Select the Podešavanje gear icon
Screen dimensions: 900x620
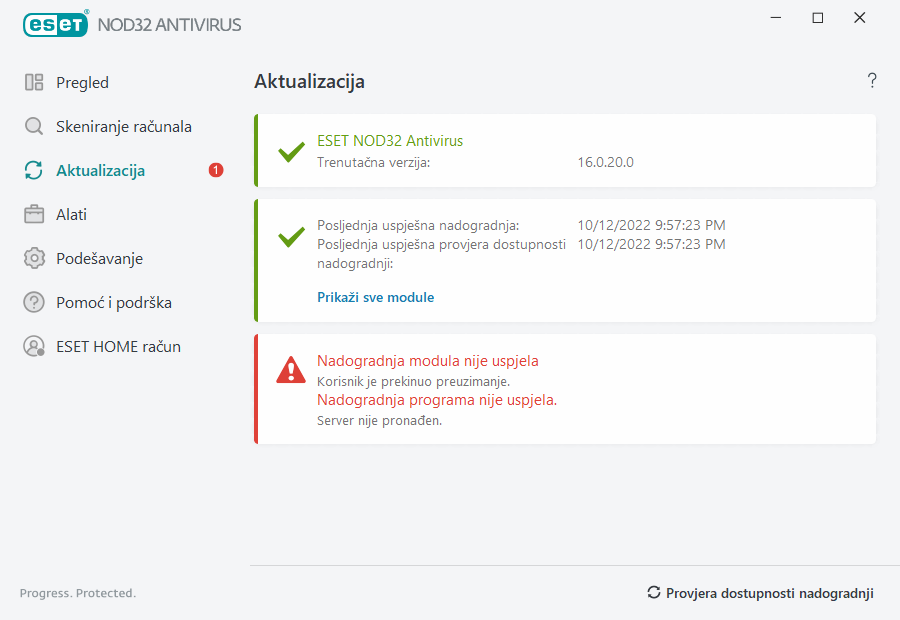pos(34,258)
